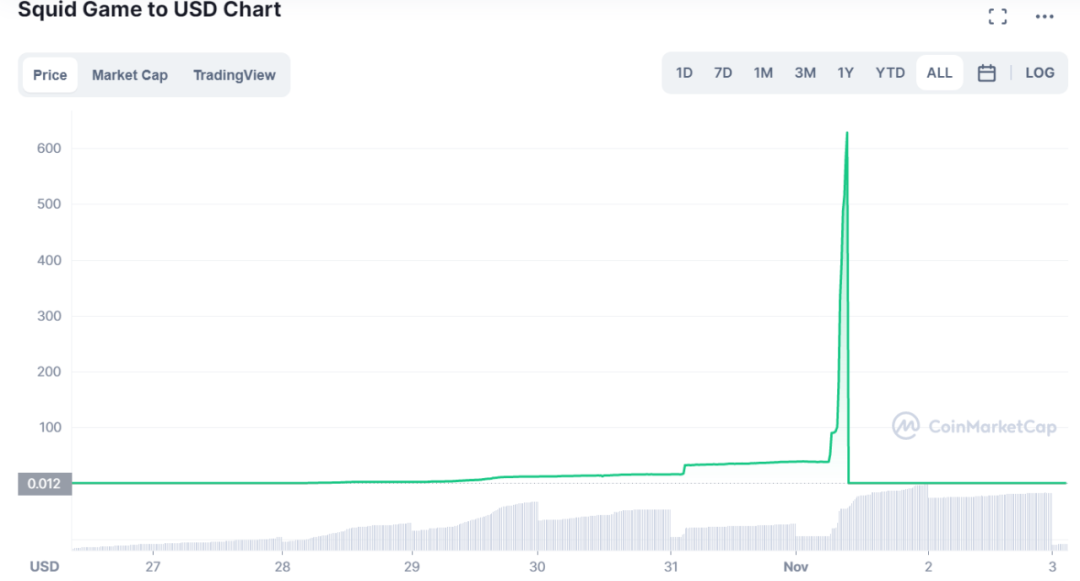Click the Nov label on the time axis
Viewport: 1080px width, 581px height.
pos(796,566)
